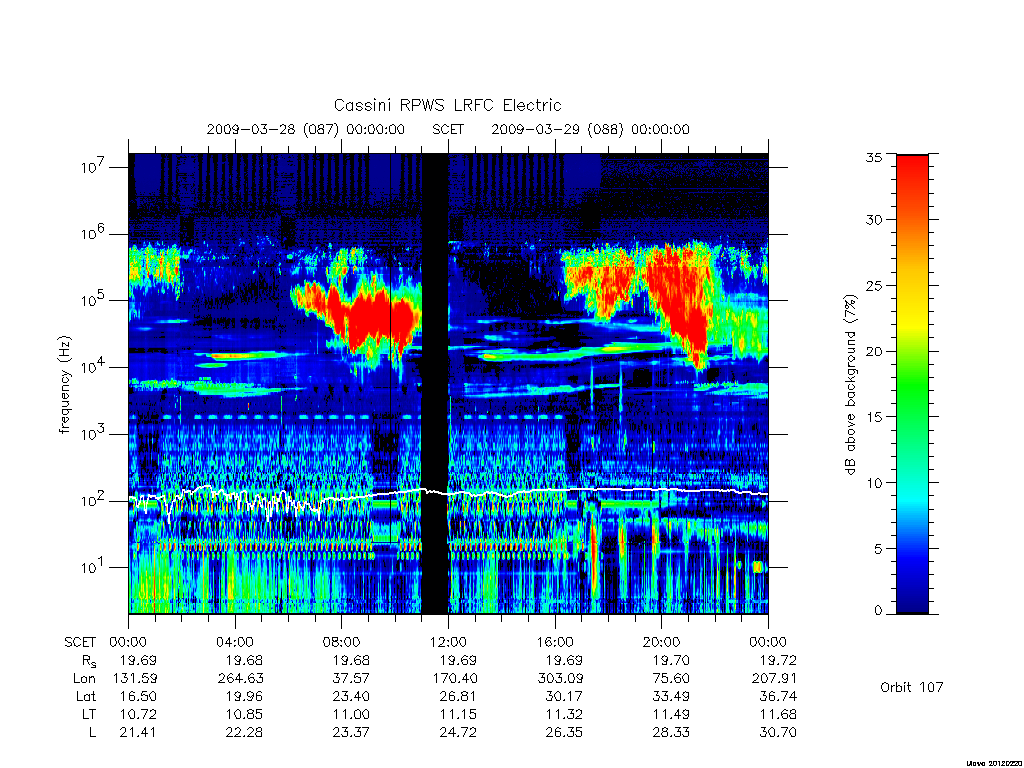Select latitude value 16.50
This screenshot has width=1024, height=768.
pos(138,696)
